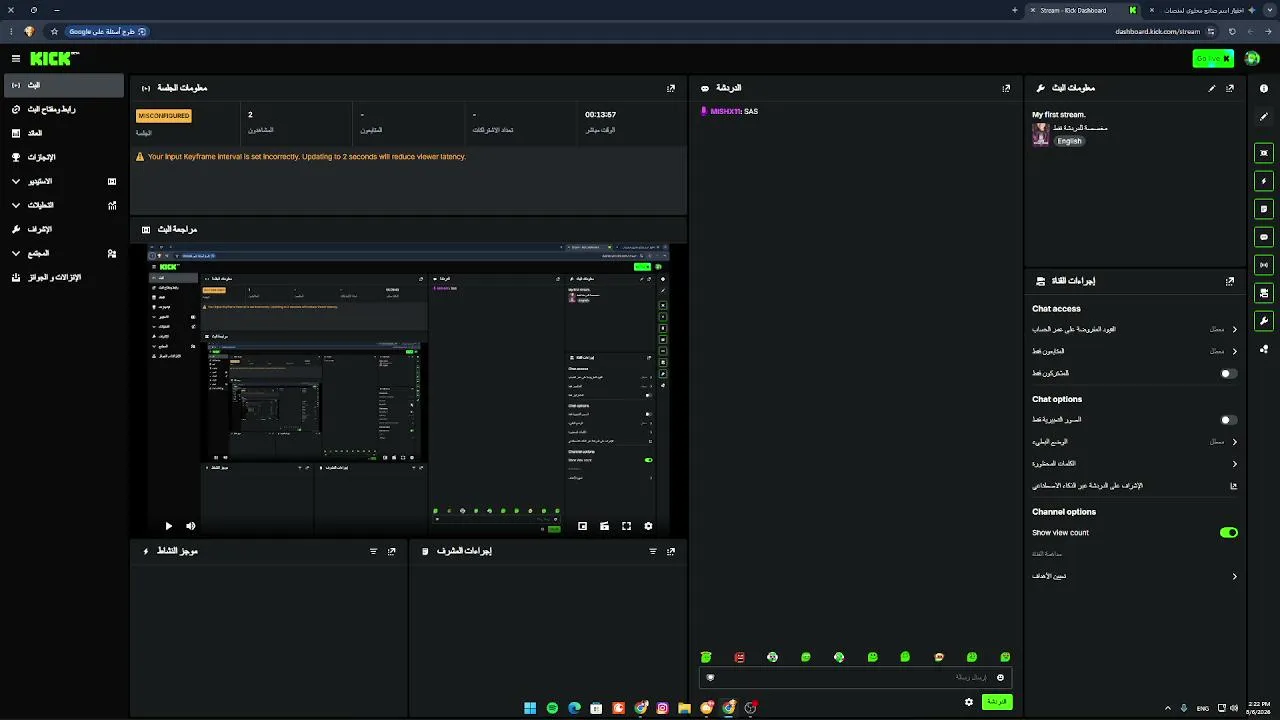Toggle the broadcast signal rail icon
This screenshot has width=1280, height=720.
coord(1264,265)
